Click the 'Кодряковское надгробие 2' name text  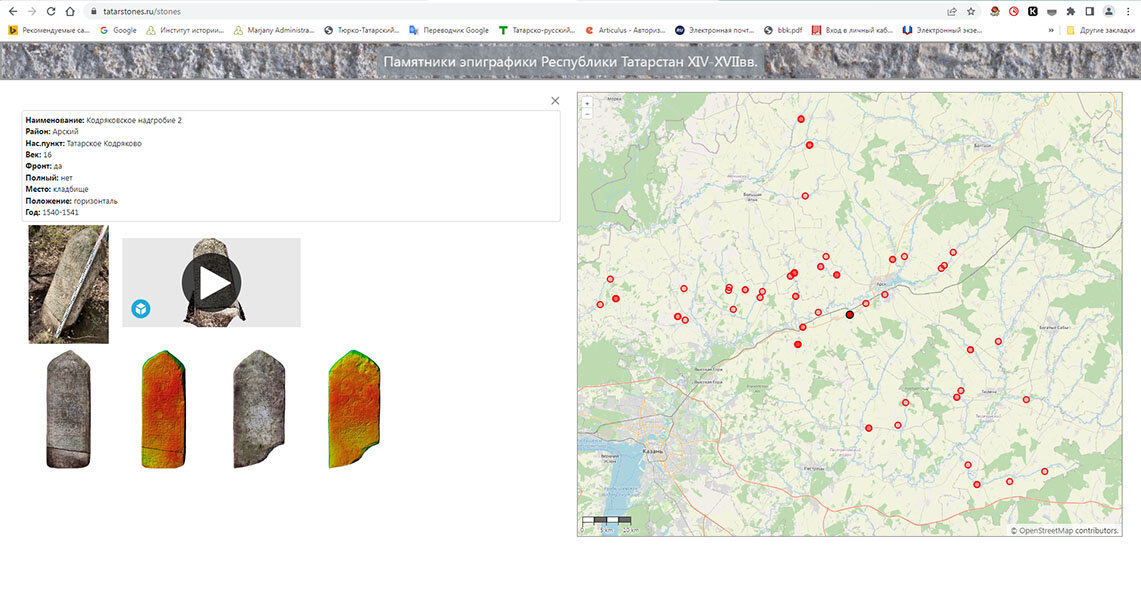[x=134, y=120]
